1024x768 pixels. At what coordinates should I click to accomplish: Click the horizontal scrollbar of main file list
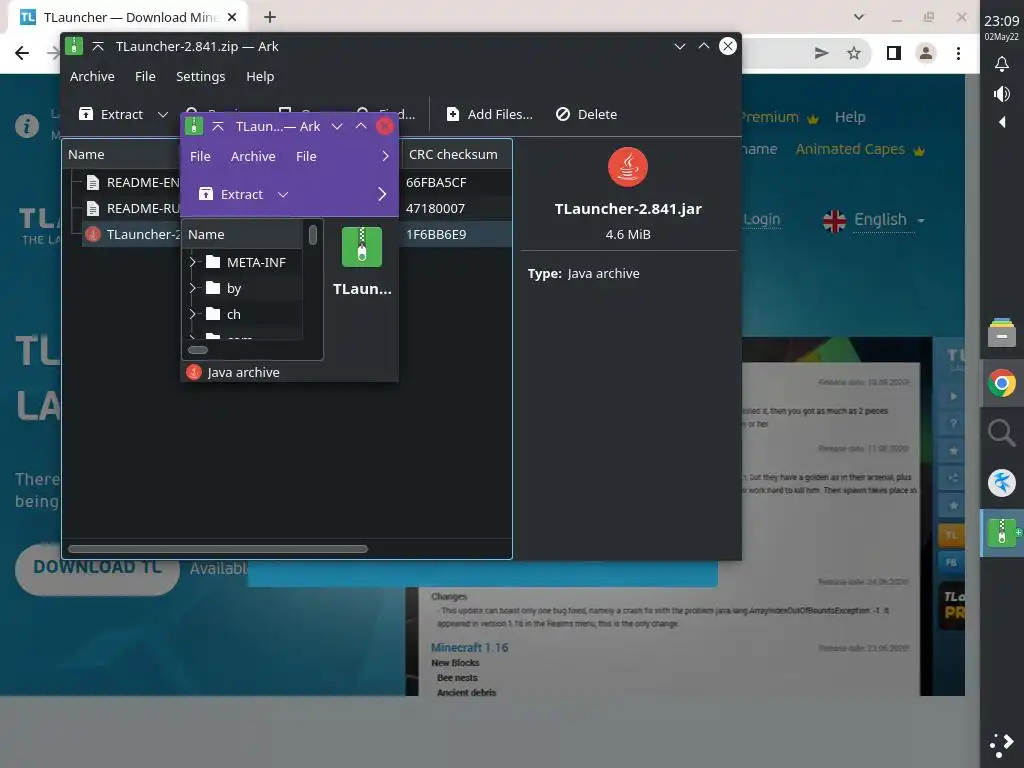217,549
